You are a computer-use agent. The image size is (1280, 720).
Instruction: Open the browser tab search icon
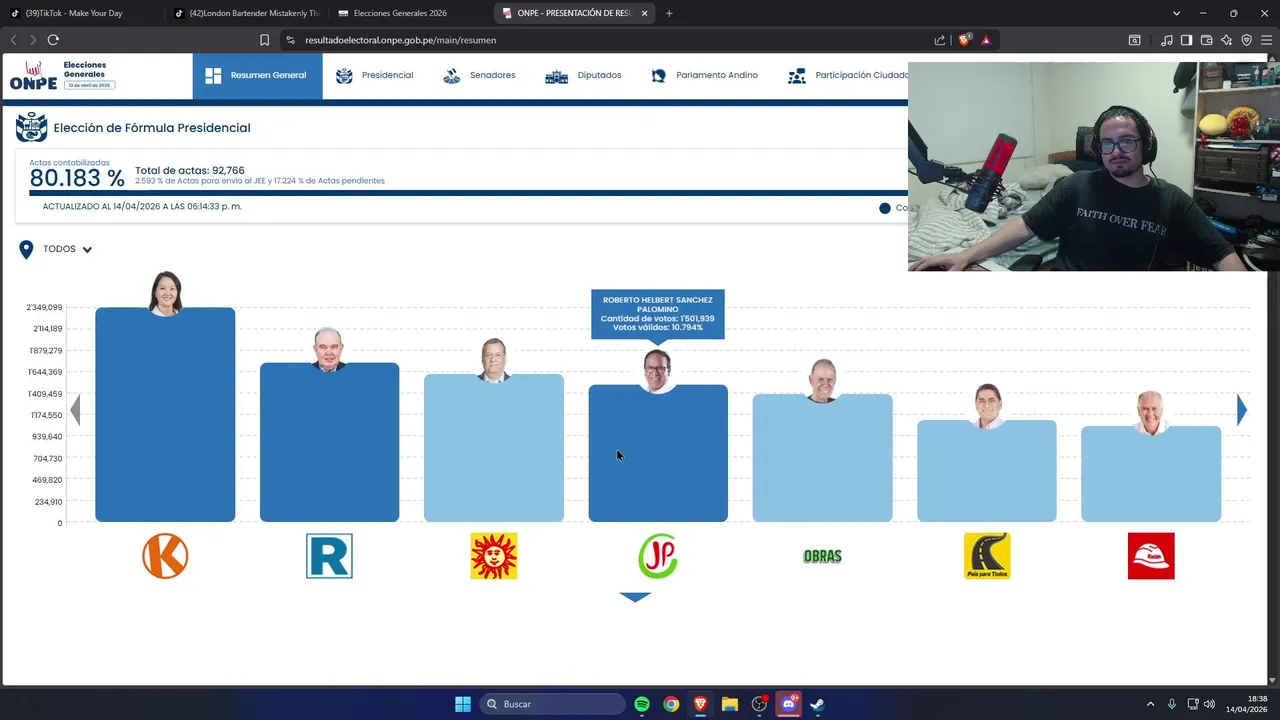[x=1135, y=40]
